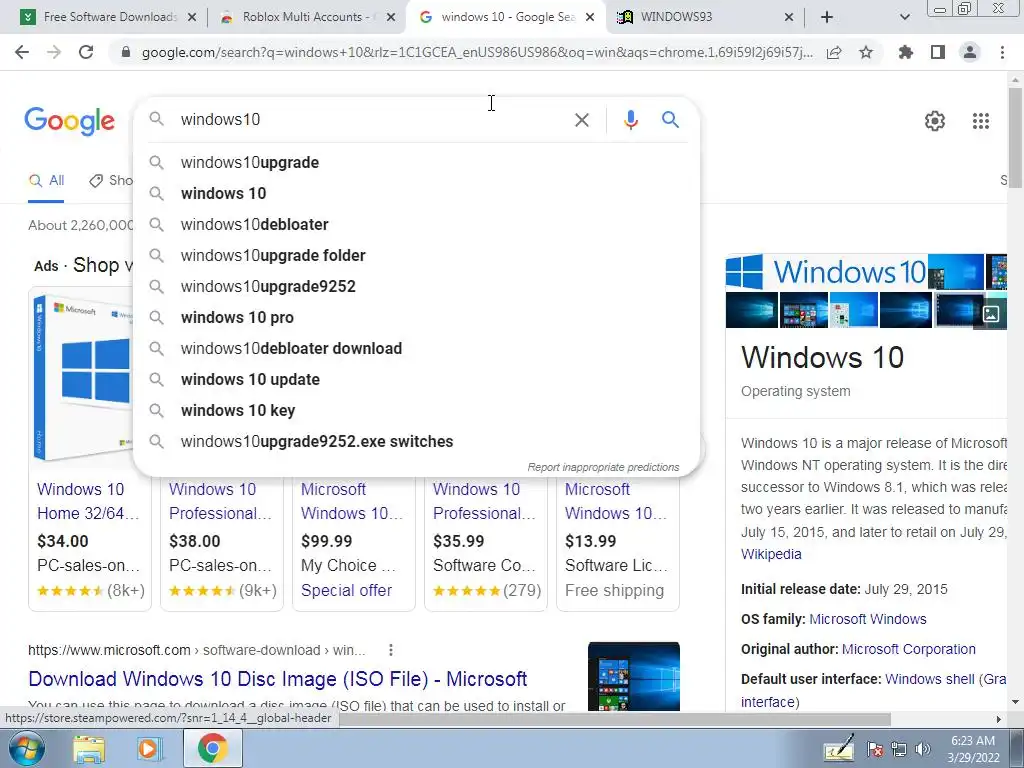Open the volume speaker tray icon
The width and height of the screenshot is (1024, 768).
(x=923, y=749)
